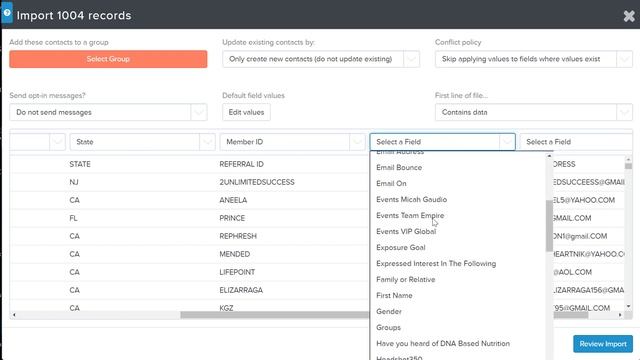The width and height of the screenshot is (640, 360).
Task: Close the Import records dialog
Action: pos(629,16)
